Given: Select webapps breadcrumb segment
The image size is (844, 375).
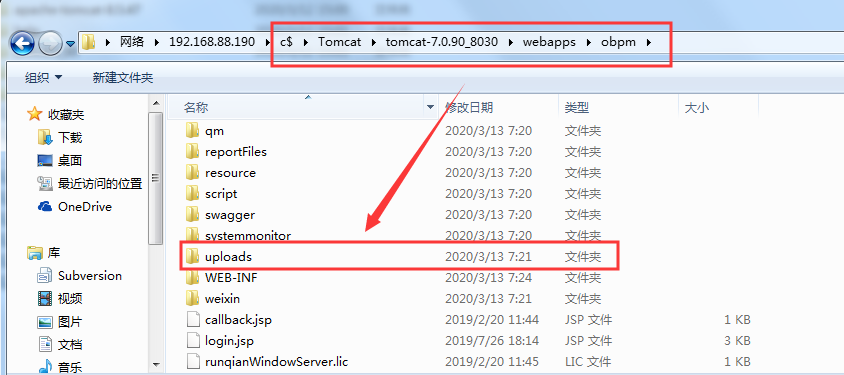Looking at the screenshot, I should 549,42.
